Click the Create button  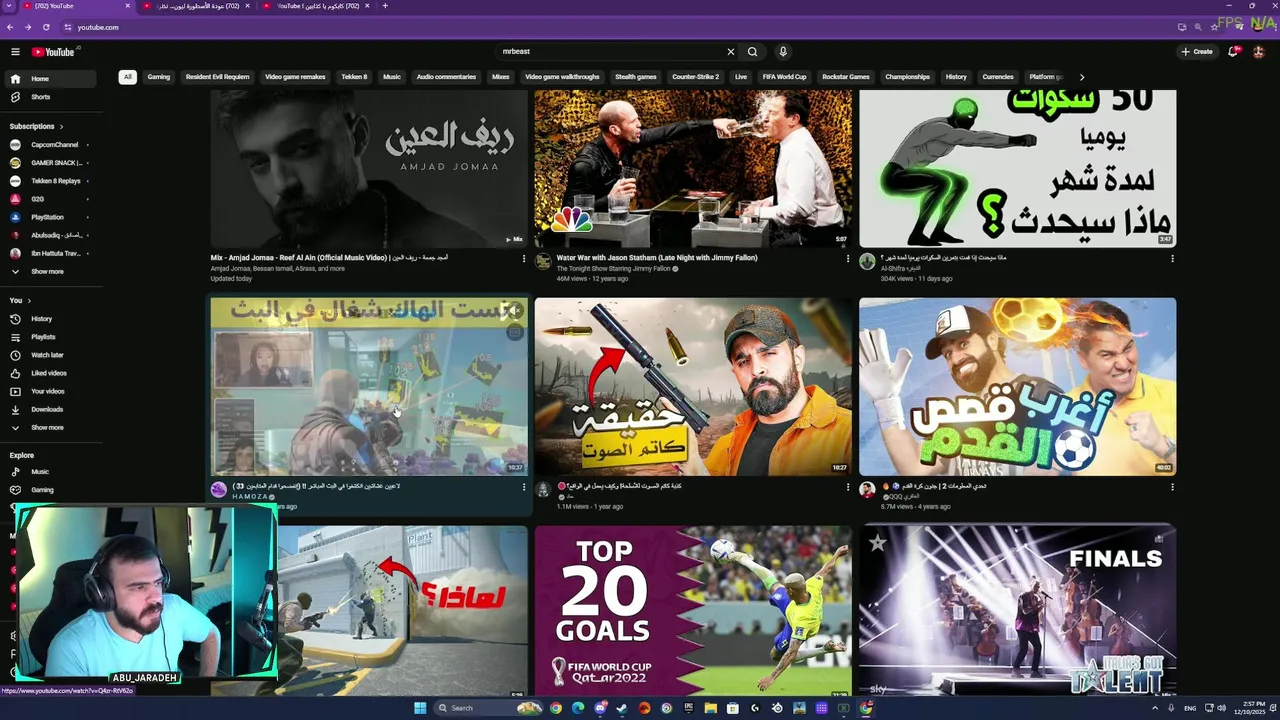(1197, 52)
